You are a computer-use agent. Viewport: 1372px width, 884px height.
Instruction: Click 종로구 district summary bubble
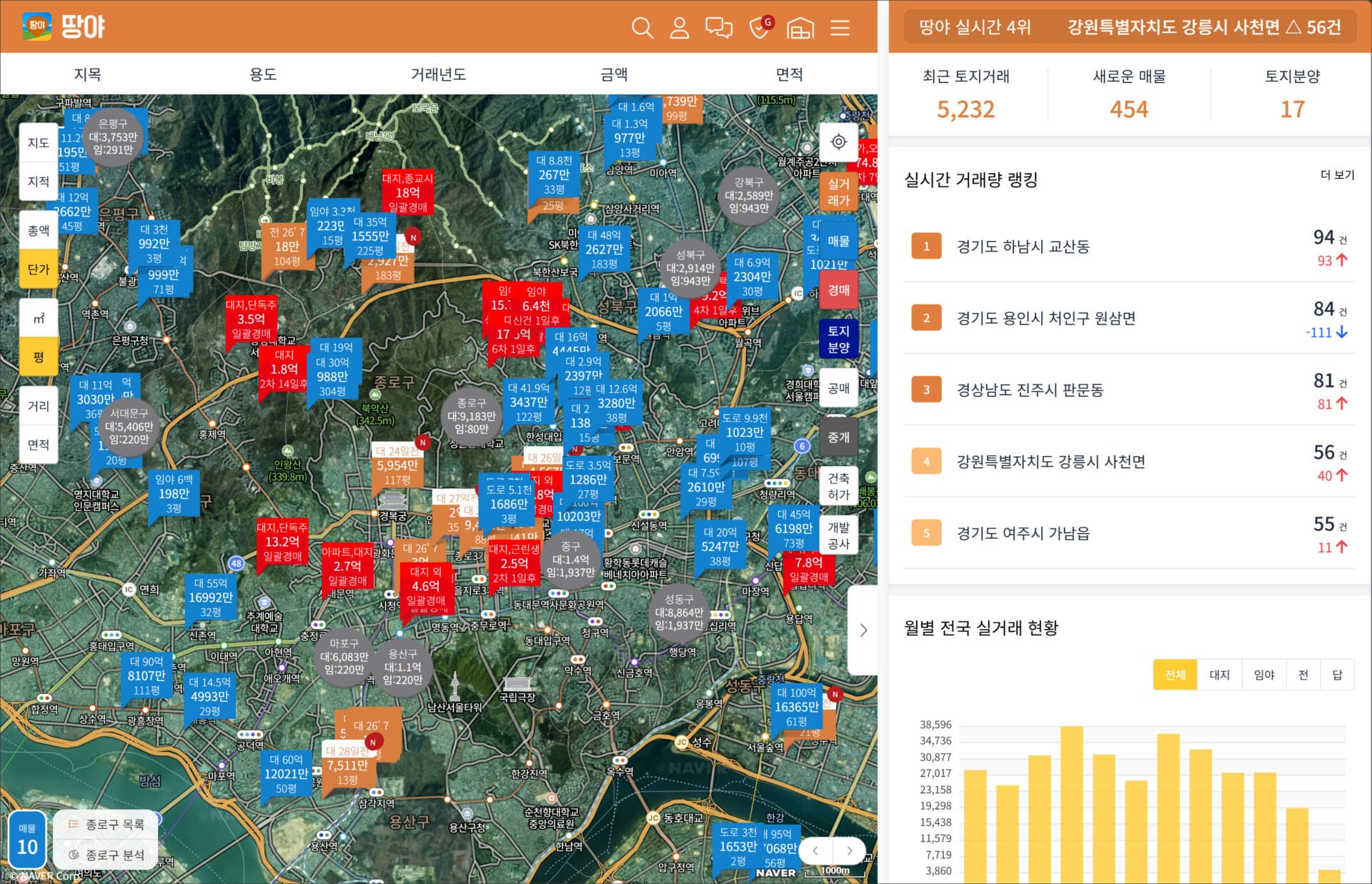pos(471,416)
